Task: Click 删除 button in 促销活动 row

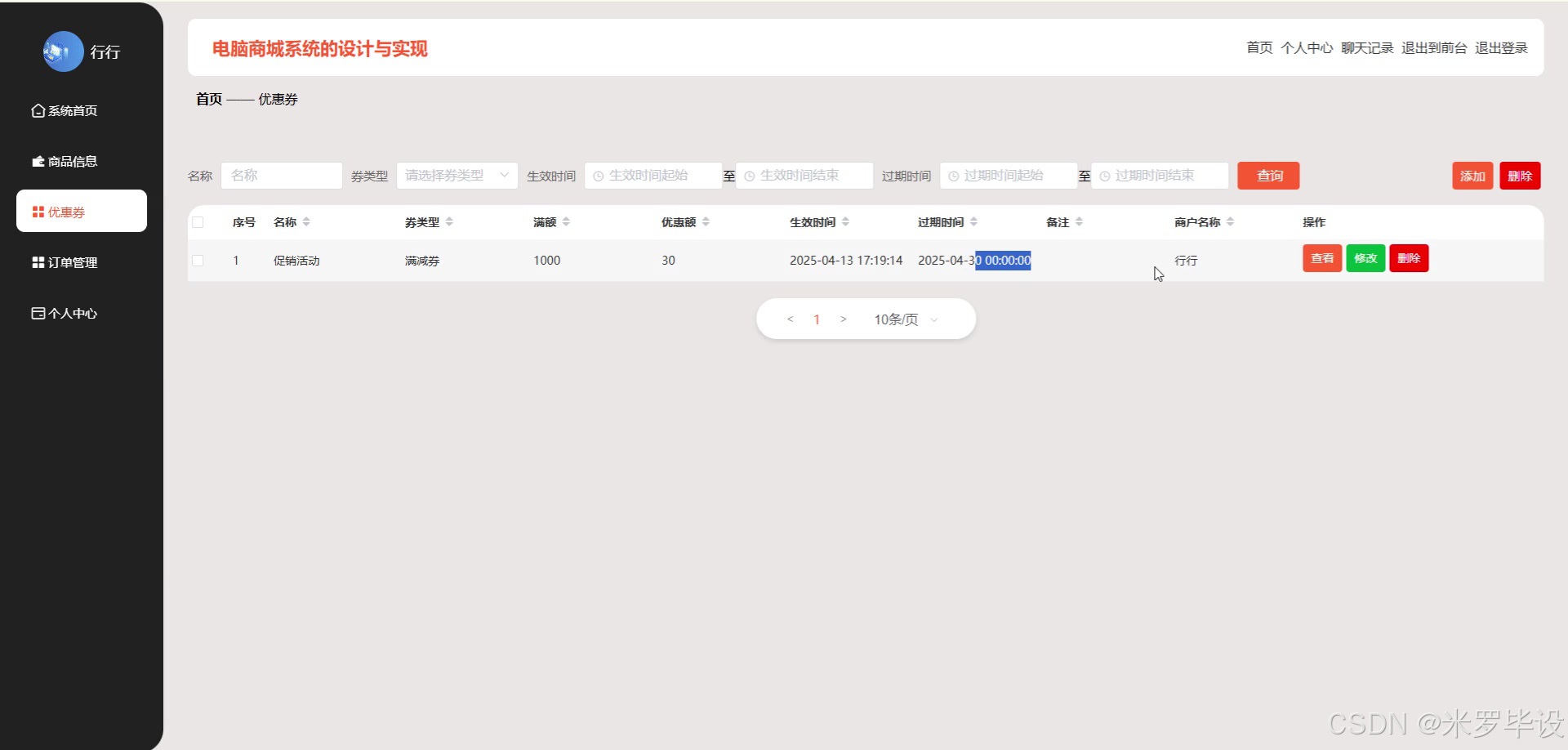Action: tap(1409, 258)
